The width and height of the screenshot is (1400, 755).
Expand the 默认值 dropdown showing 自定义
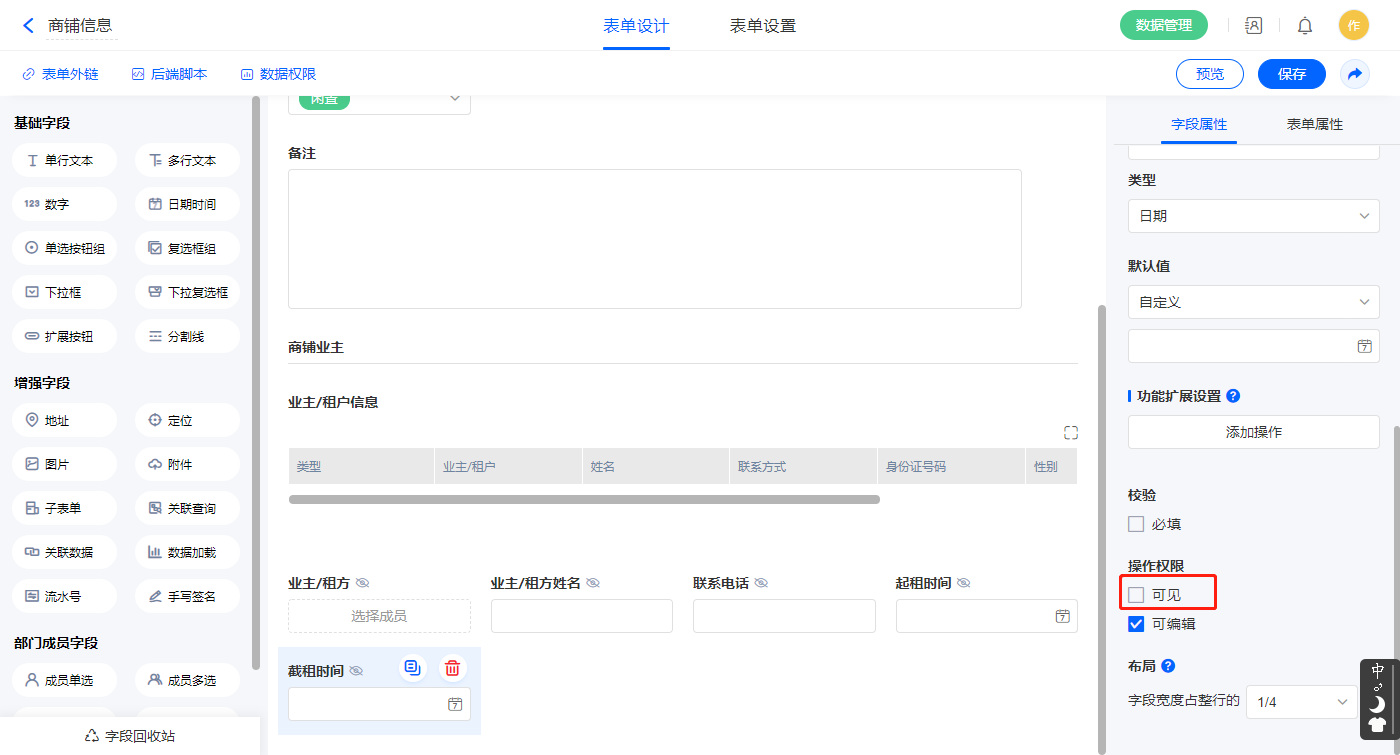[x=1253, y=302]
